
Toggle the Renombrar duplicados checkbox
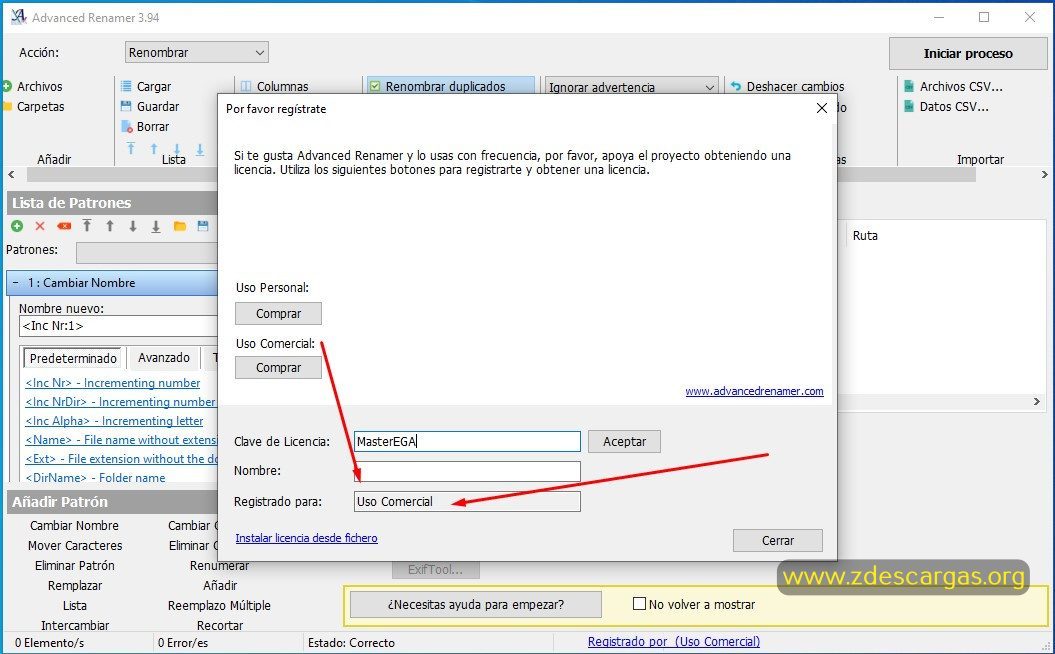pos(375,86)
